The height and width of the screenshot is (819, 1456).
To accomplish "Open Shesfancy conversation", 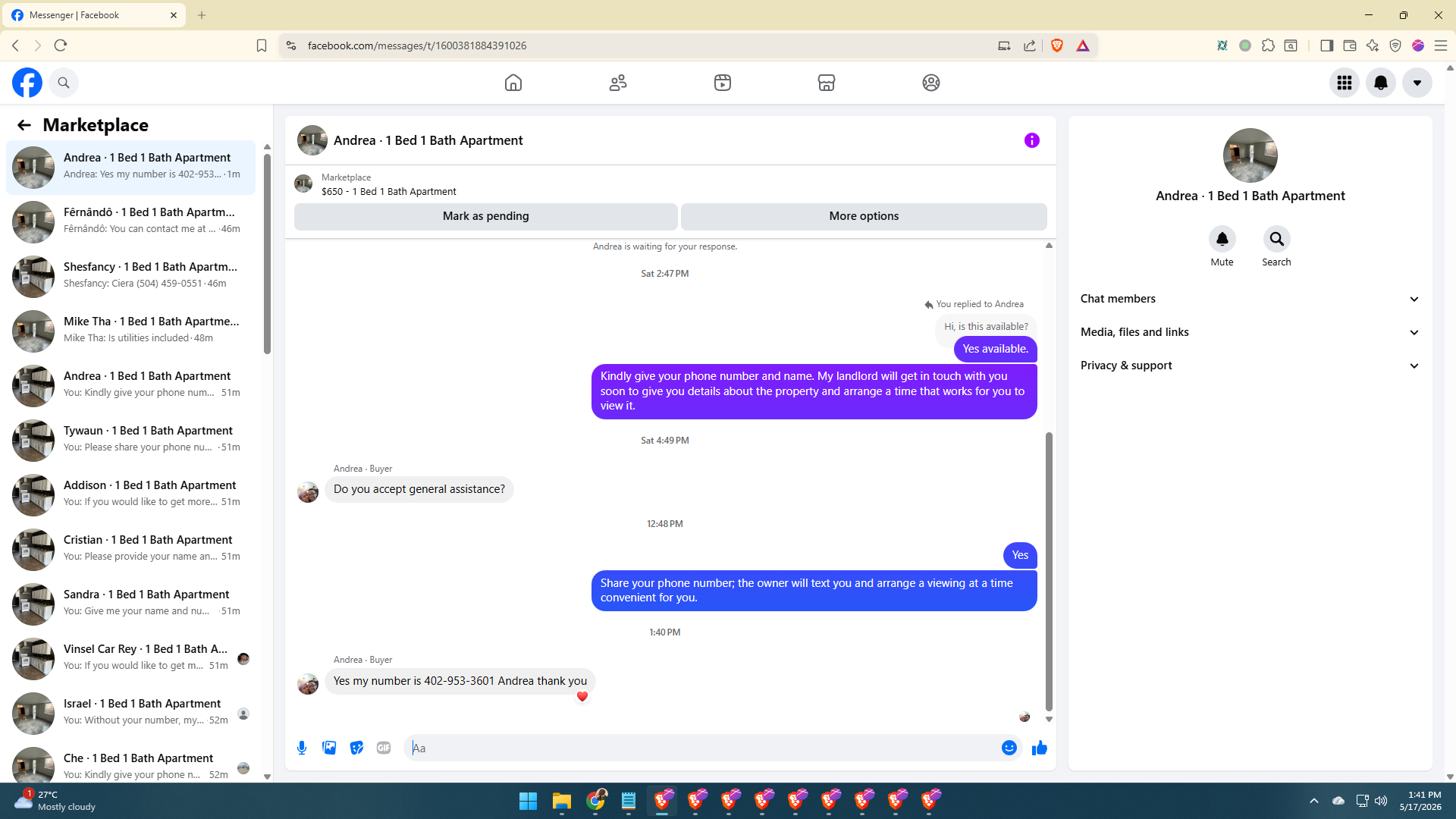I will tap(131, 277).
